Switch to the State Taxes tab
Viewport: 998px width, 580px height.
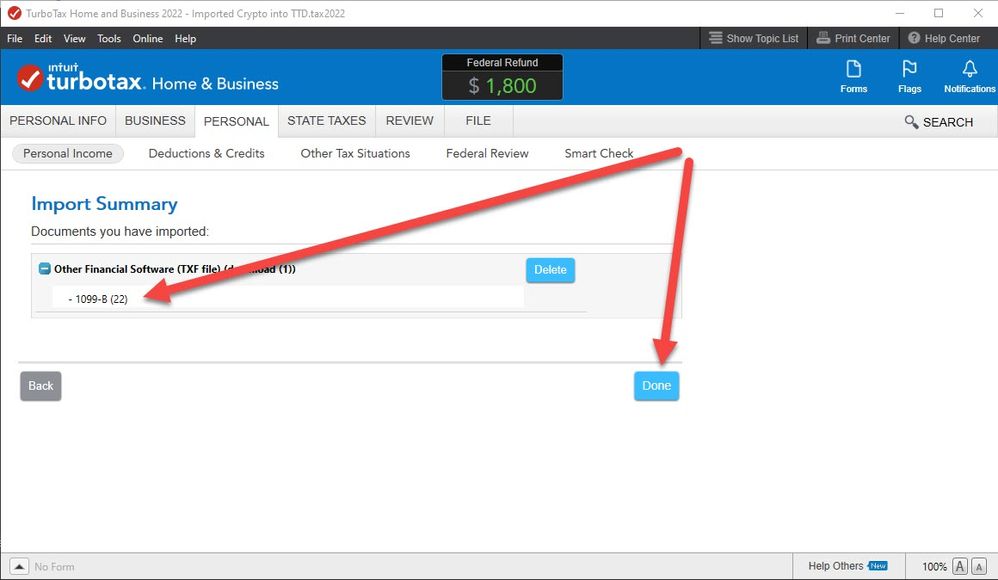pos(326,120)
